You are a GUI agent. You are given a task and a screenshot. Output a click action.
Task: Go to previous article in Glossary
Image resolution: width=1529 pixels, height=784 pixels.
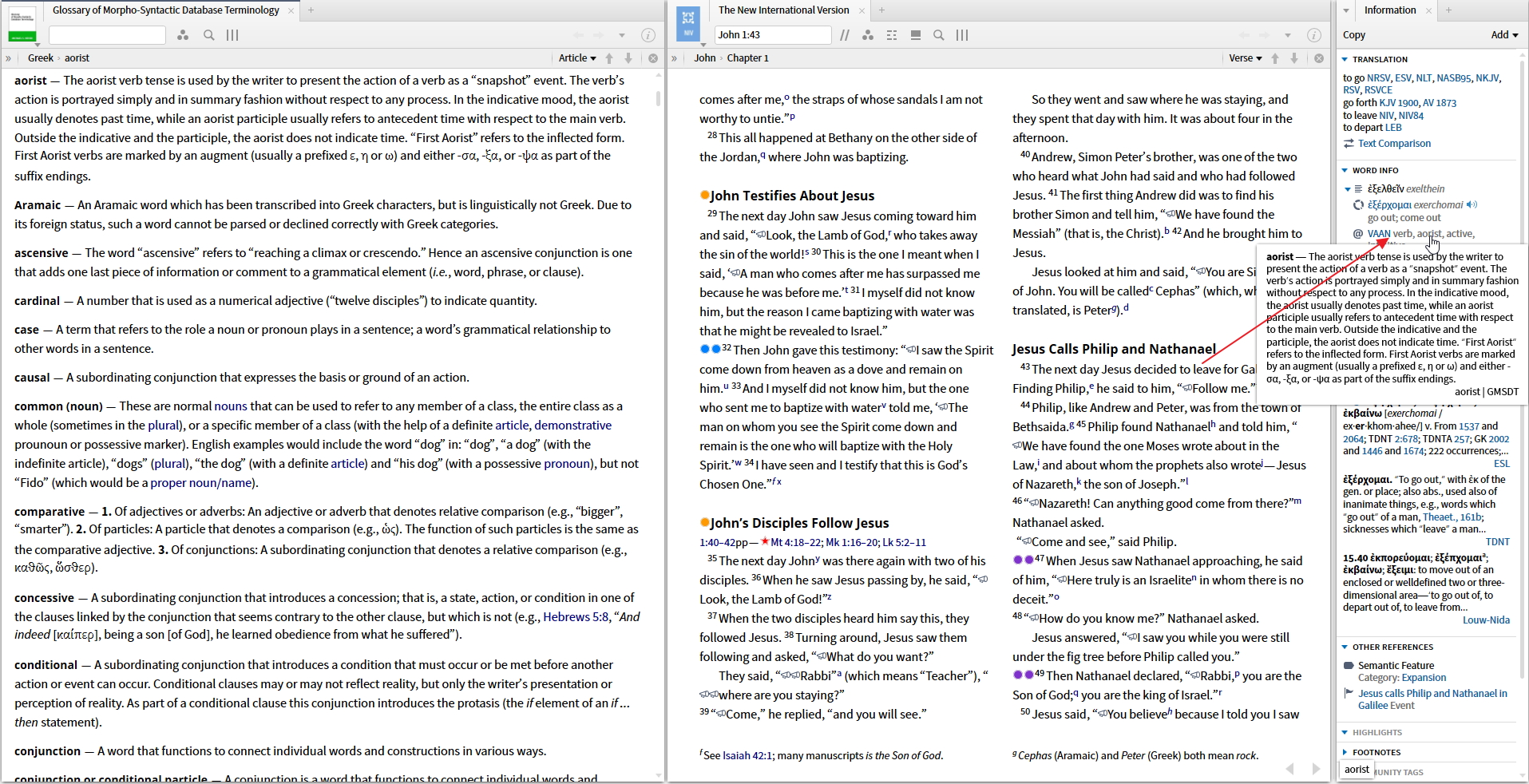[x=609, y=58]
